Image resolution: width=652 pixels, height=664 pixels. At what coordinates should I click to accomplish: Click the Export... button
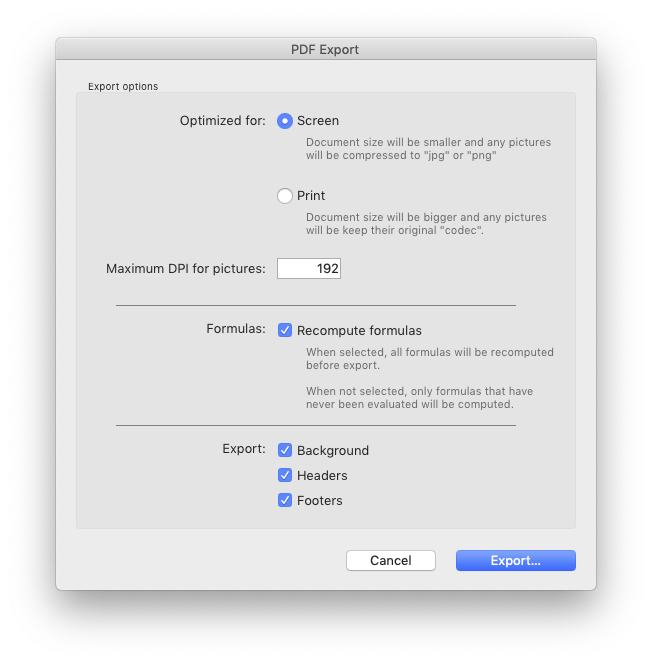click(x=515, y=560)
